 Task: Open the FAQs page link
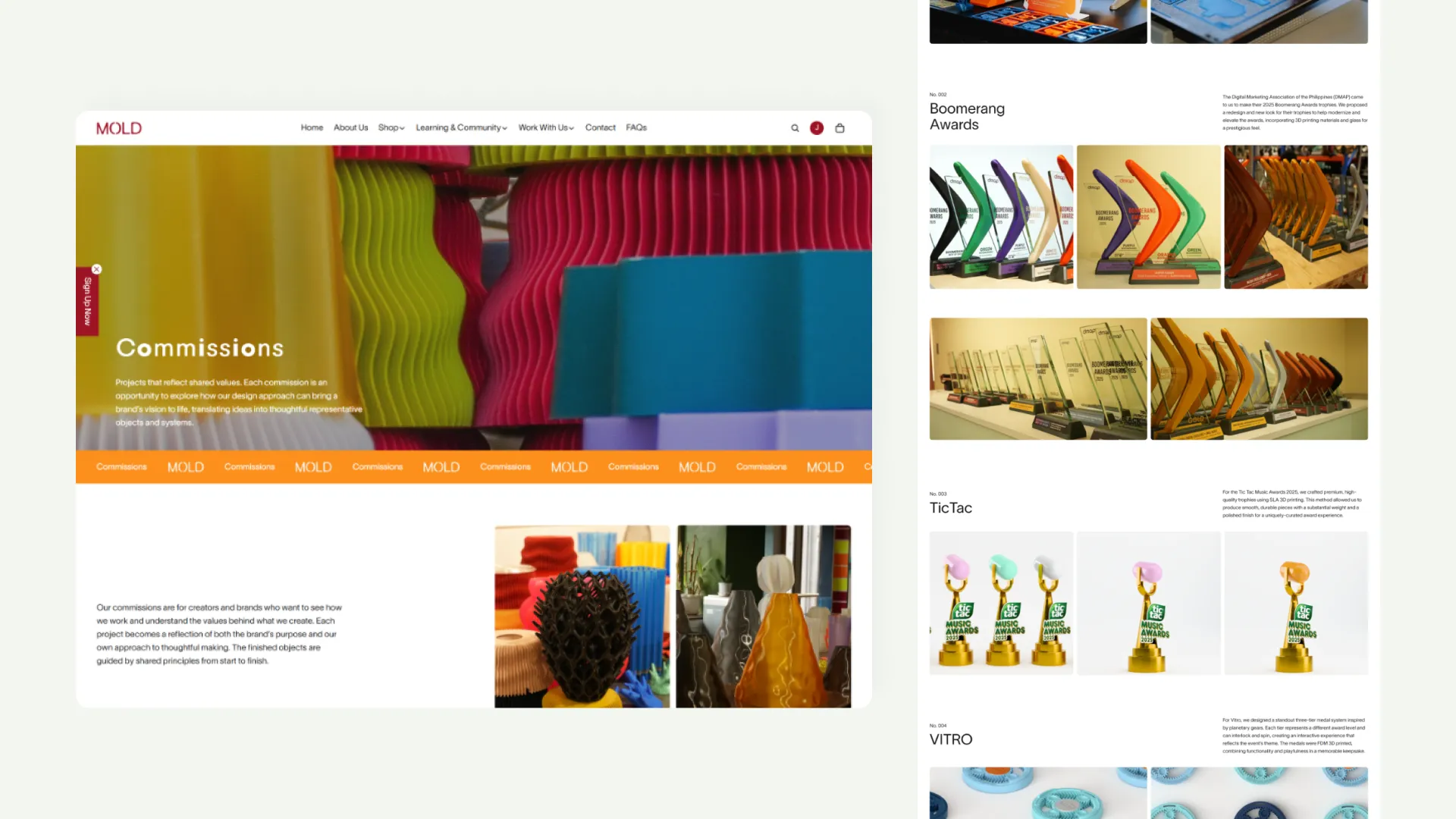(636, 127)
